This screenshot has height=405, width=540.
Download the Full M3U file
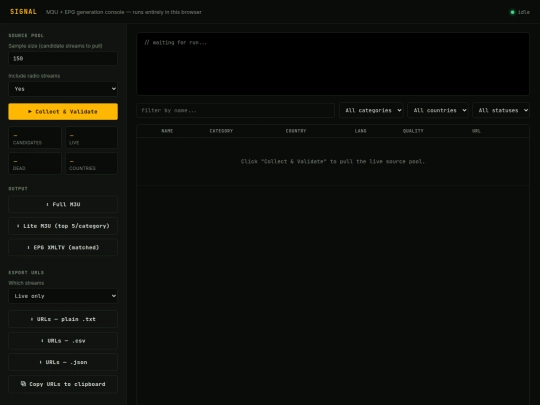63,205
